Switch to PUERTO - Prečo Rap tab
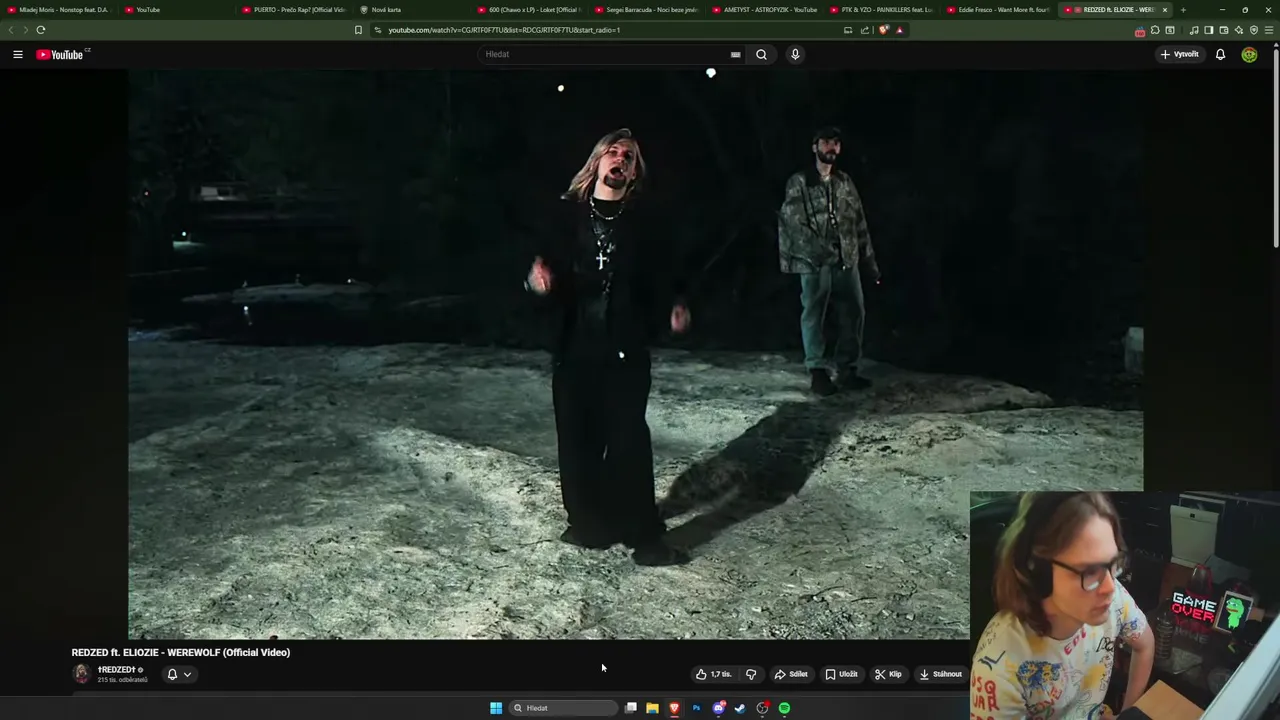 tap(293, 10)
